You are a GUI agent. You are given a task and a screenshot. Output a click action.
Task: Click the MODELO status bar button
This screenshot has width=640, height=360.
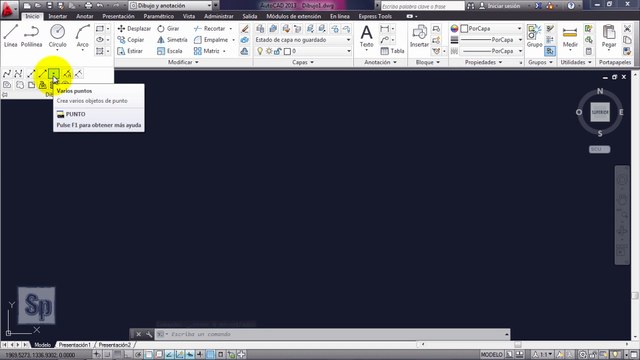coord(491,354)
